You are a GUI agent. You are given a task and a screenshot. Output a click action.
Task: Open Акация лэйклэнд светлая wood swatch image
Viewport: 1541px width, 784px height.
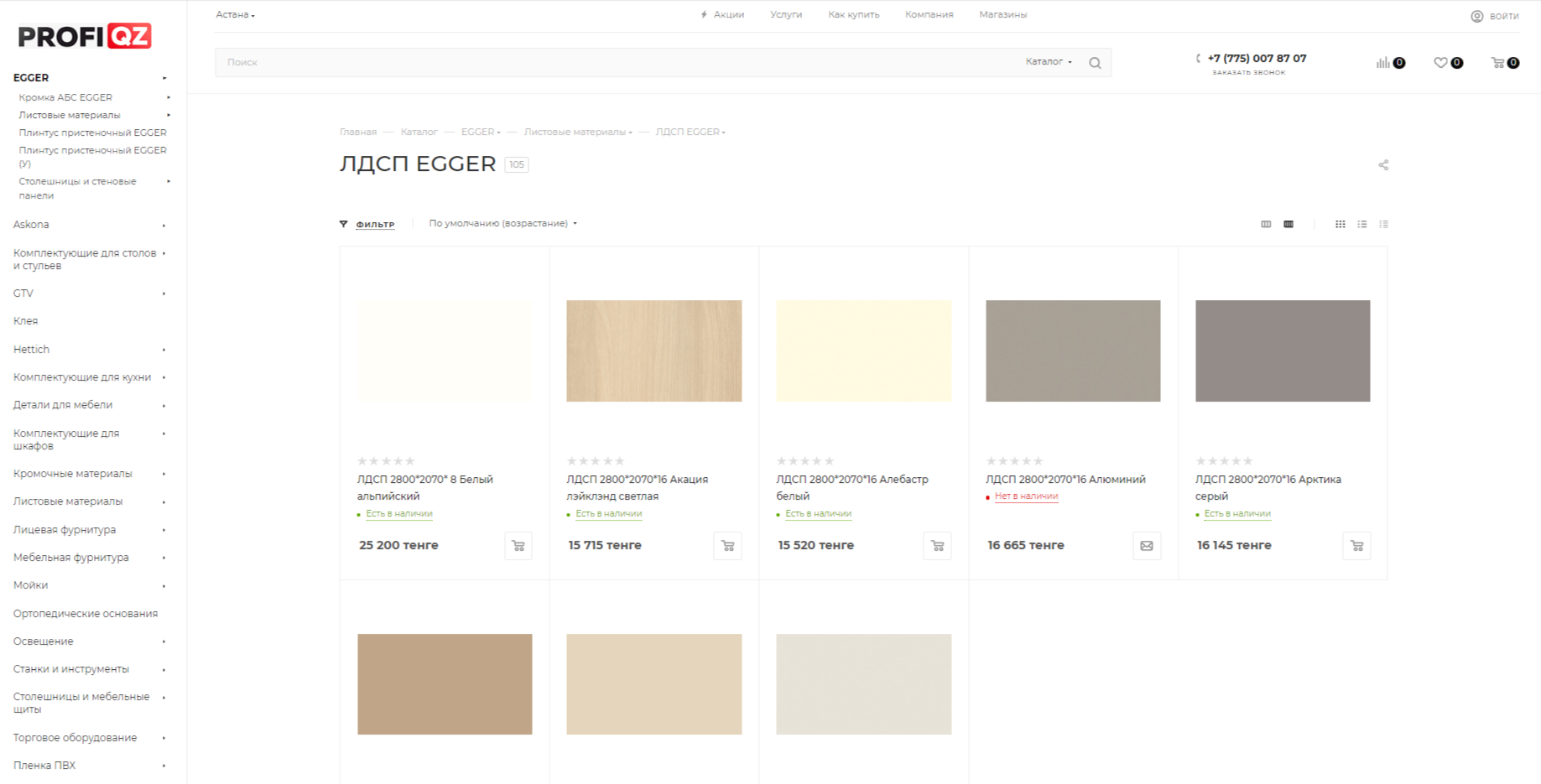pyautogui.click(x=654, y=351)
